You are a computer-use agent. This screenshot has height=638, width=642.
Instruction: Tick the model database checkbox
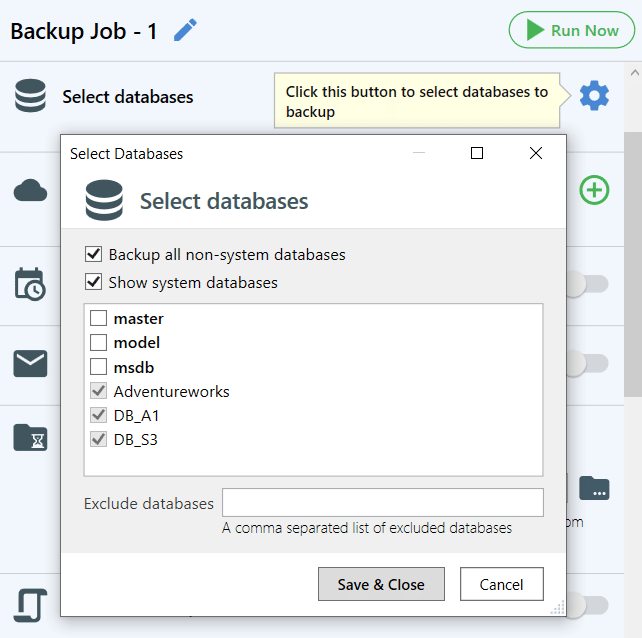point(99,343)
